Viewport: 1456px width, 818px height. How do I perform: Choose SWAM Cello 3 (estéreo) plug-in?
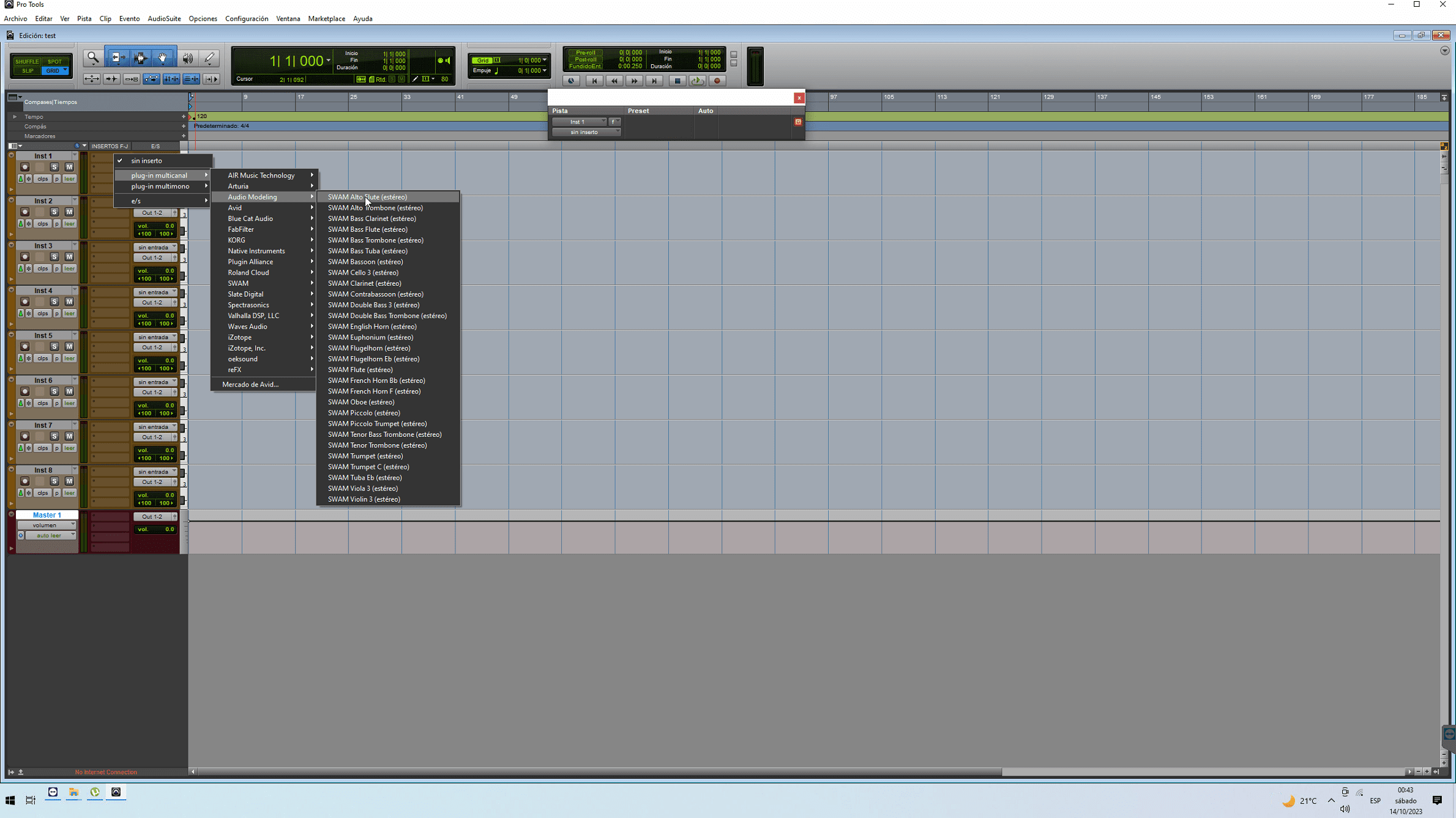coord(362,273)
